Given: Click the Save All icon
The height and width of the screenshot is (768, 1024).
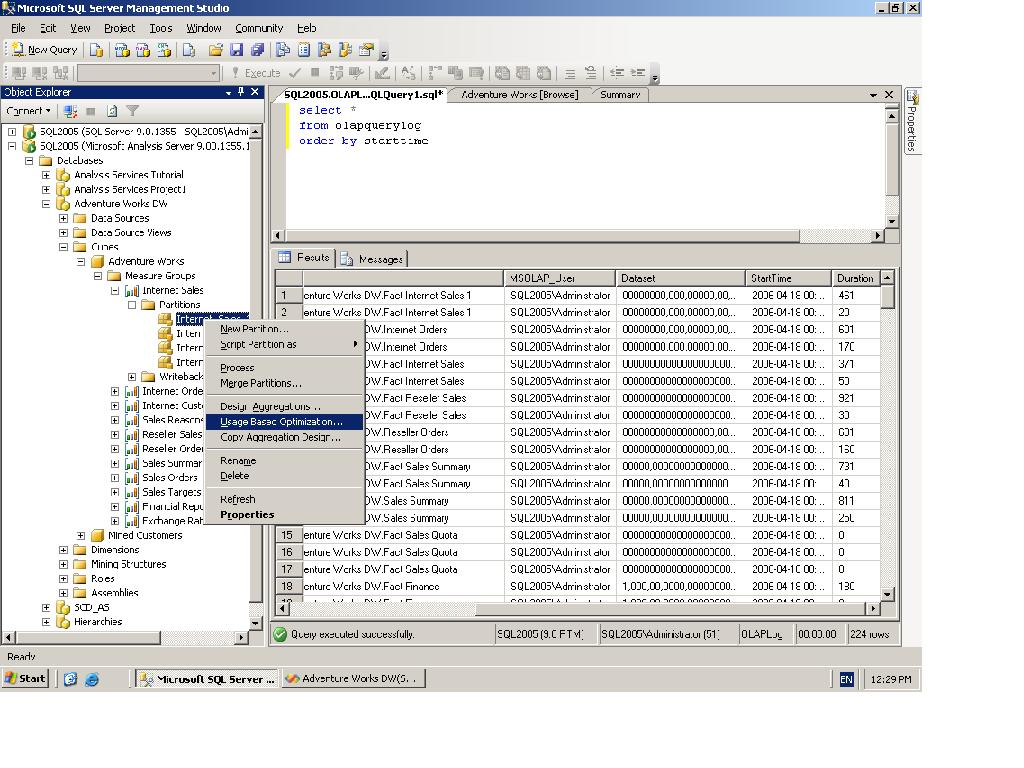Looking at the screenshot, I should pyautogui.click(x=257, y=49).
